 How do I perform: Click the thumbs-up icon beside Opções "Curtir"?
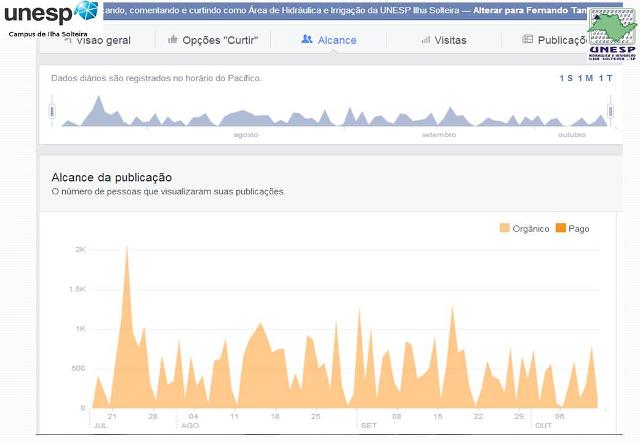[x=173, y=40]
